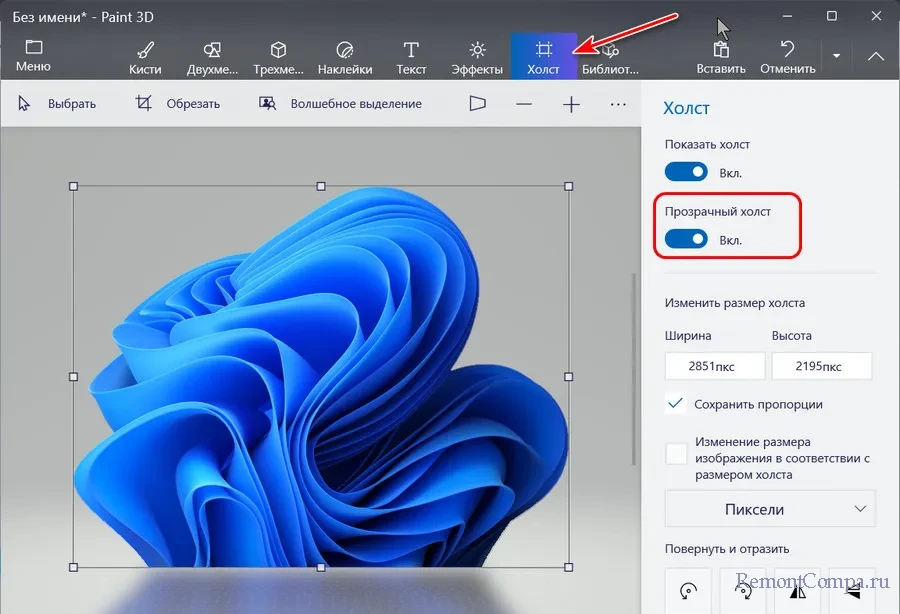Zoom out with the minus icon
Screen dimensions: 900x614
point(524,103)
